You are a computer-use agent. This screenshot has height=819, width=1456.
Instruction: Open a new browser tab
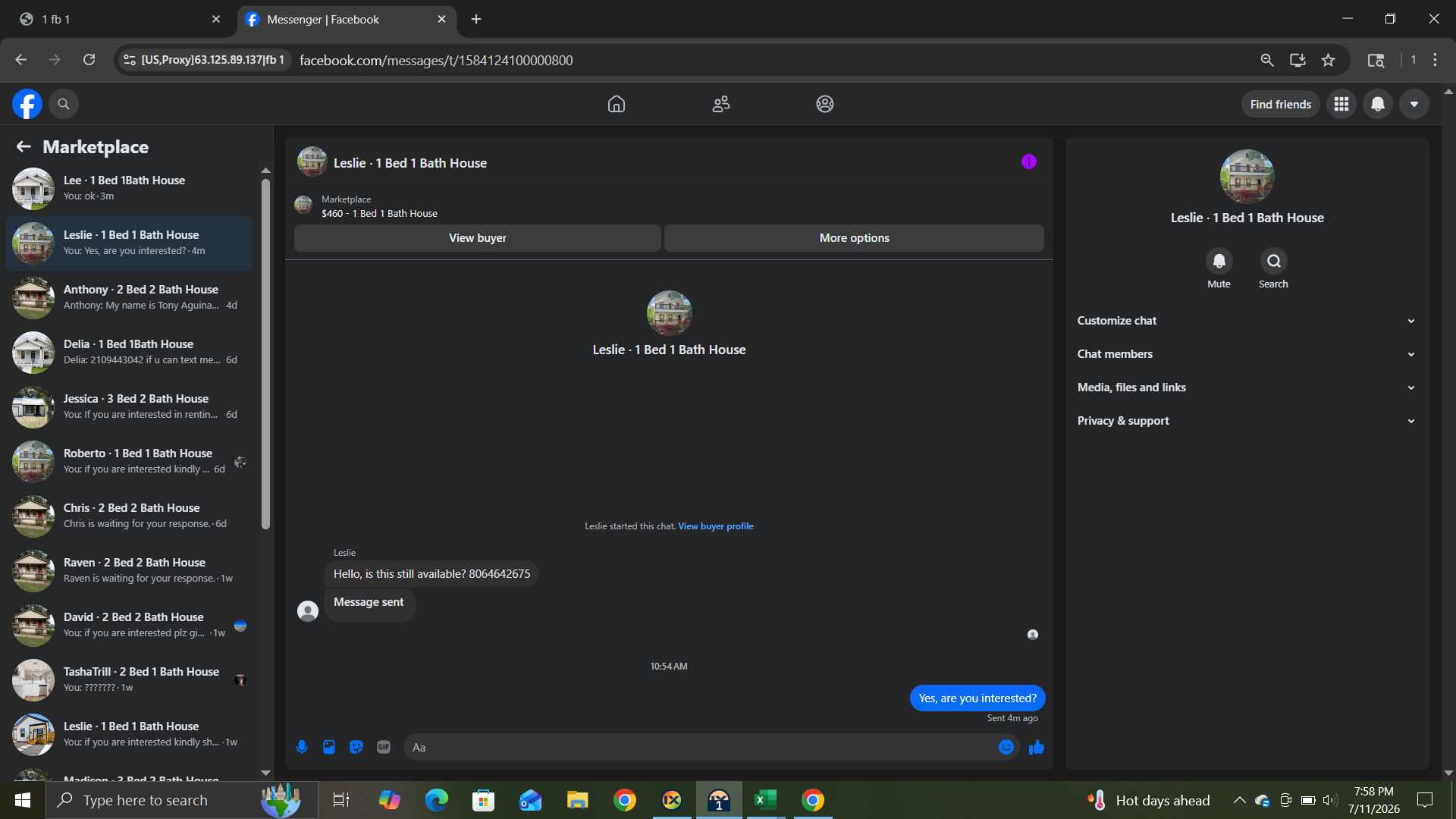(x=476, y=19)
